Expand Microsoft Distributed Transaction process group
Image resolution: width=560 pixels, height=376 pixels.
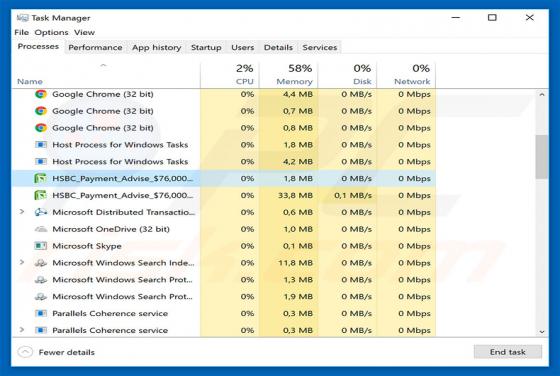click(x=22, y=212)
